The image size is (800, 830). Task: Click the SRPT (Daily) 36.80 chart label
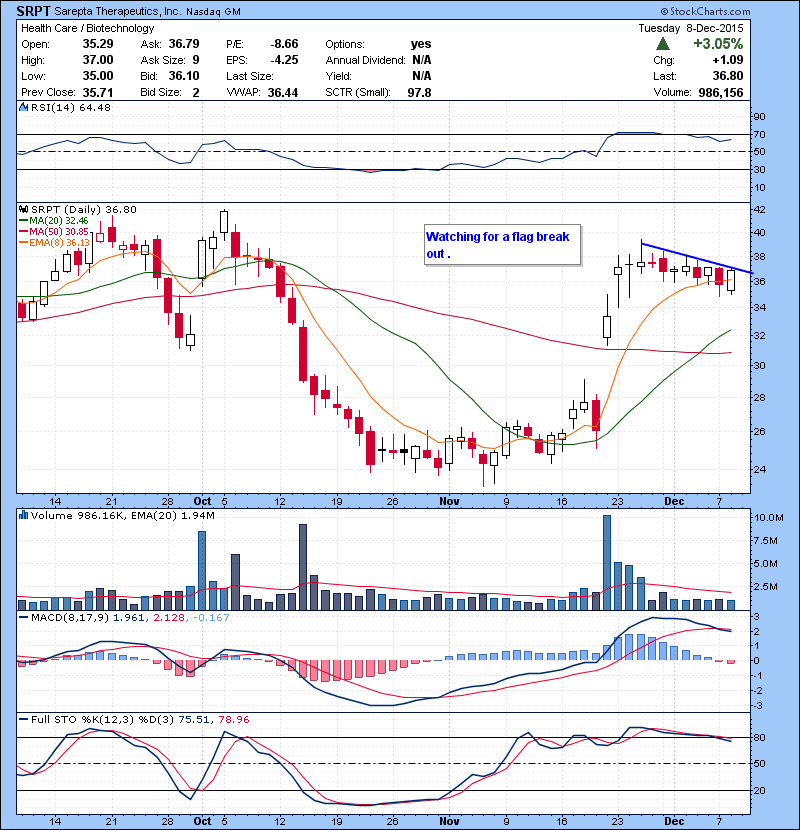point(84,209)
